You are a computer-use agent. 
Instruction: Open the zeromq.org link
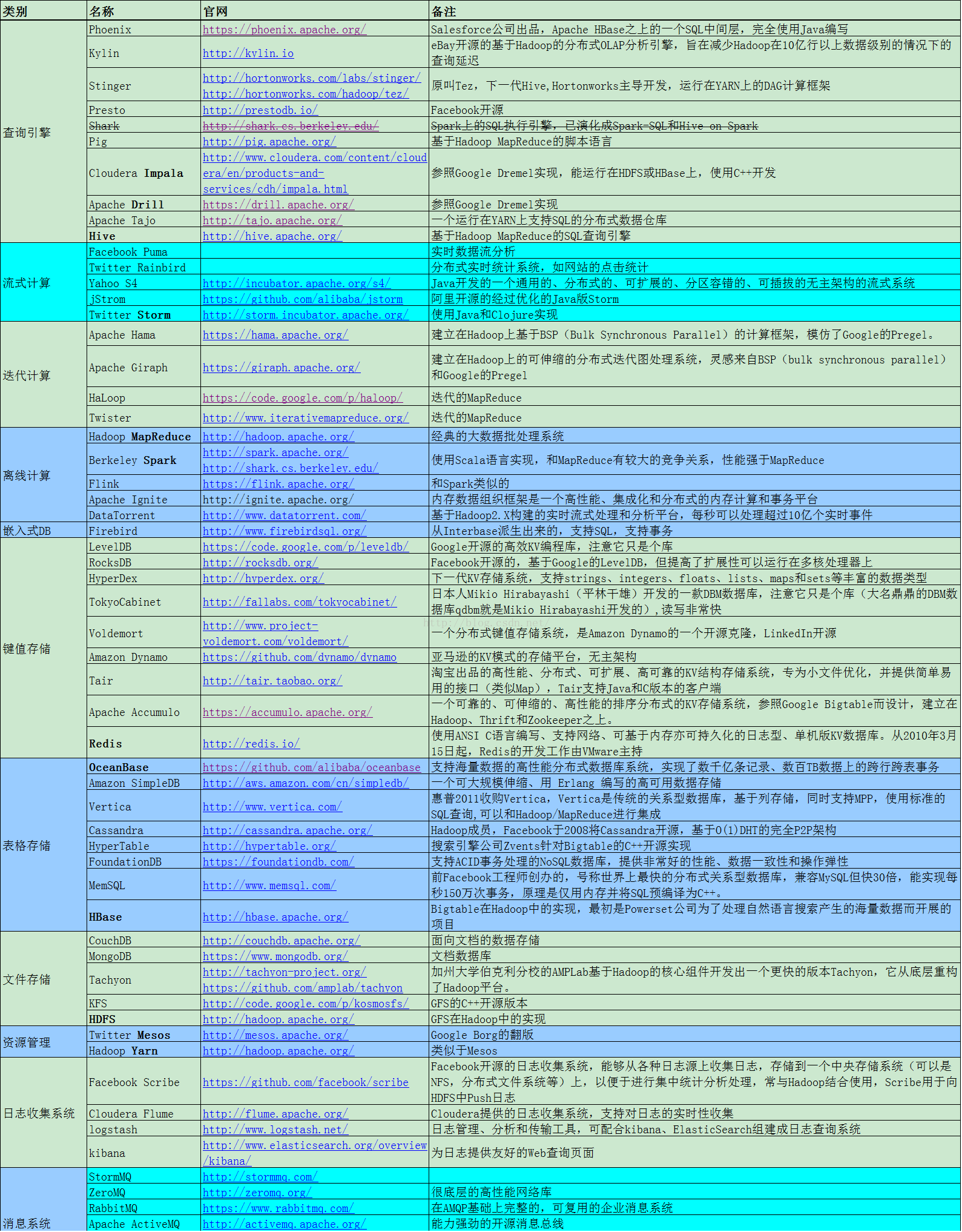[257, 1192]
